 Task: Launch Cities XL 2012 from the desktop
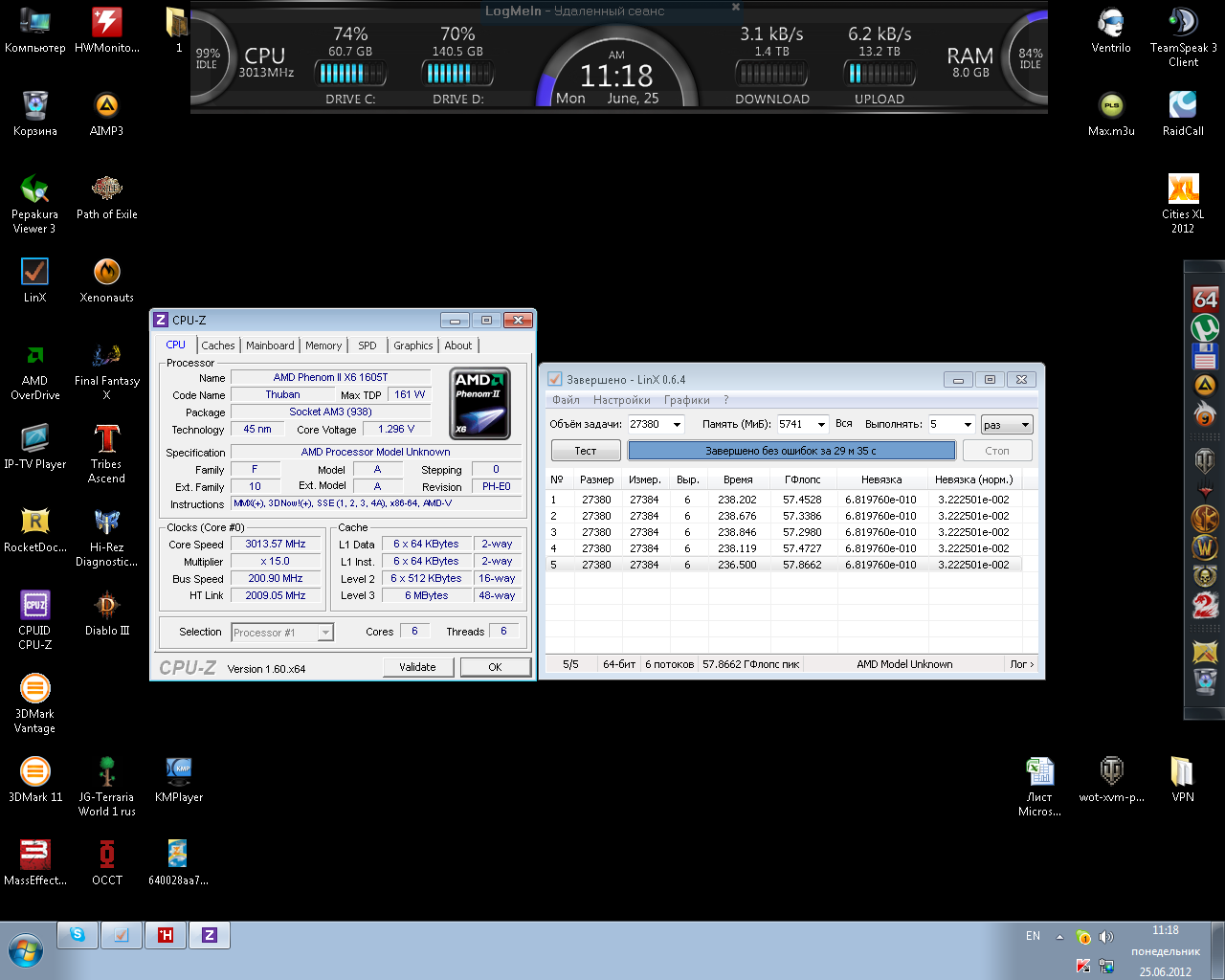pos(1183,203)
